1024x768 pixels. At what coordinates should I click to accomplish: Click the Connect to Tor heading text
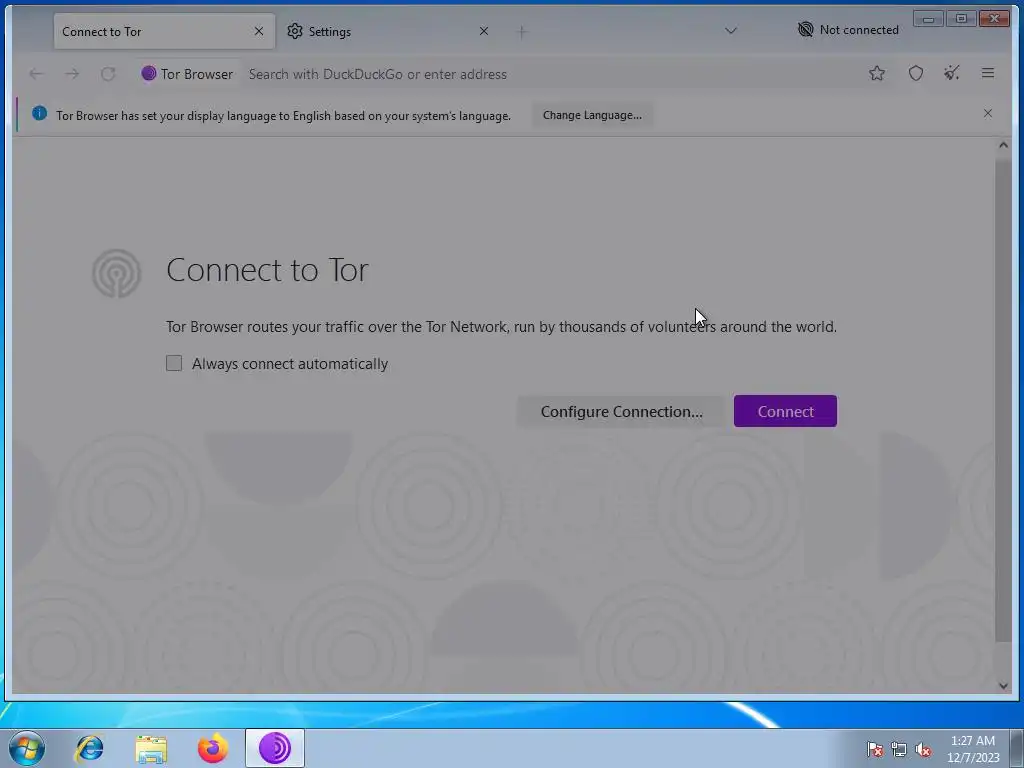(x=267, y=270)
